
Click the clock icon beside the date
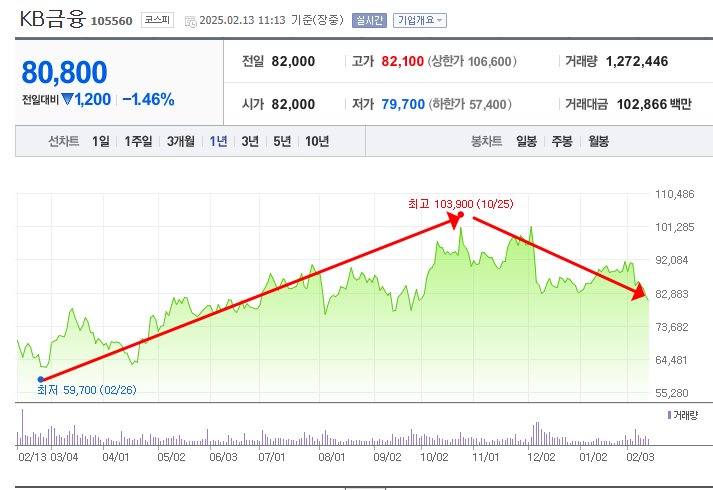tap(191, 21)
